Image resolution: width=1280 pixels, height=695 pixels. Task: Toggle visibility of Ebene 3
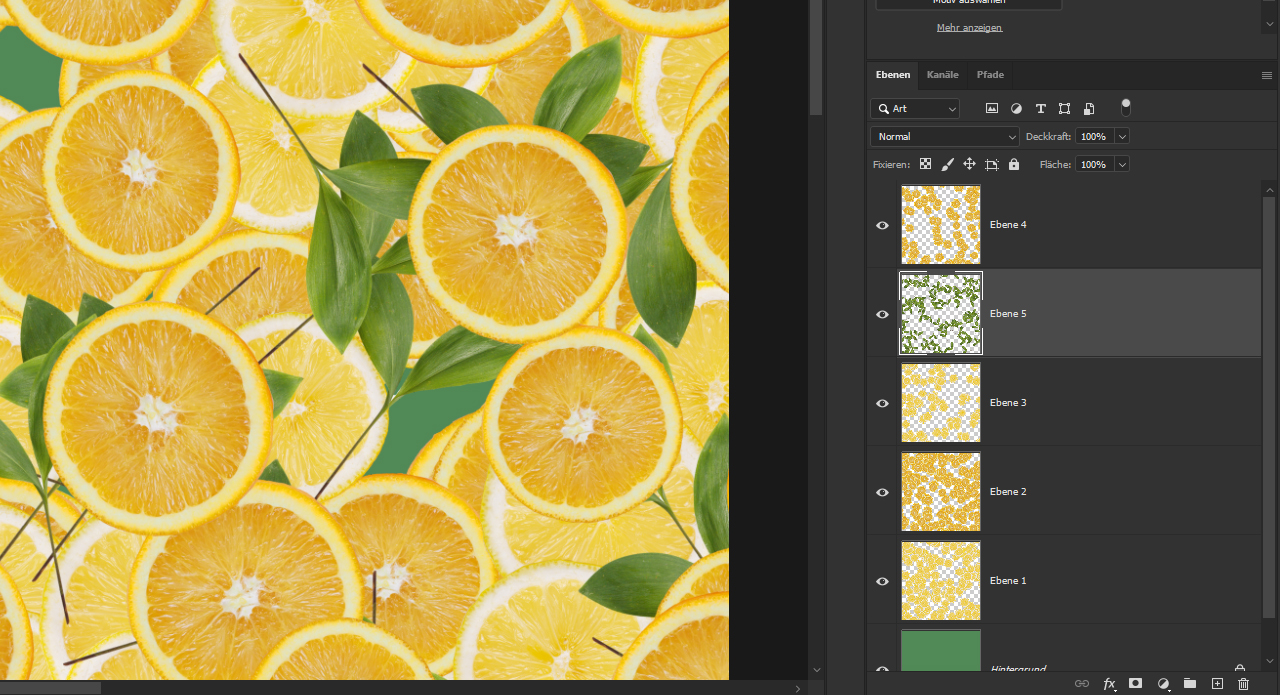coord(883,403)
